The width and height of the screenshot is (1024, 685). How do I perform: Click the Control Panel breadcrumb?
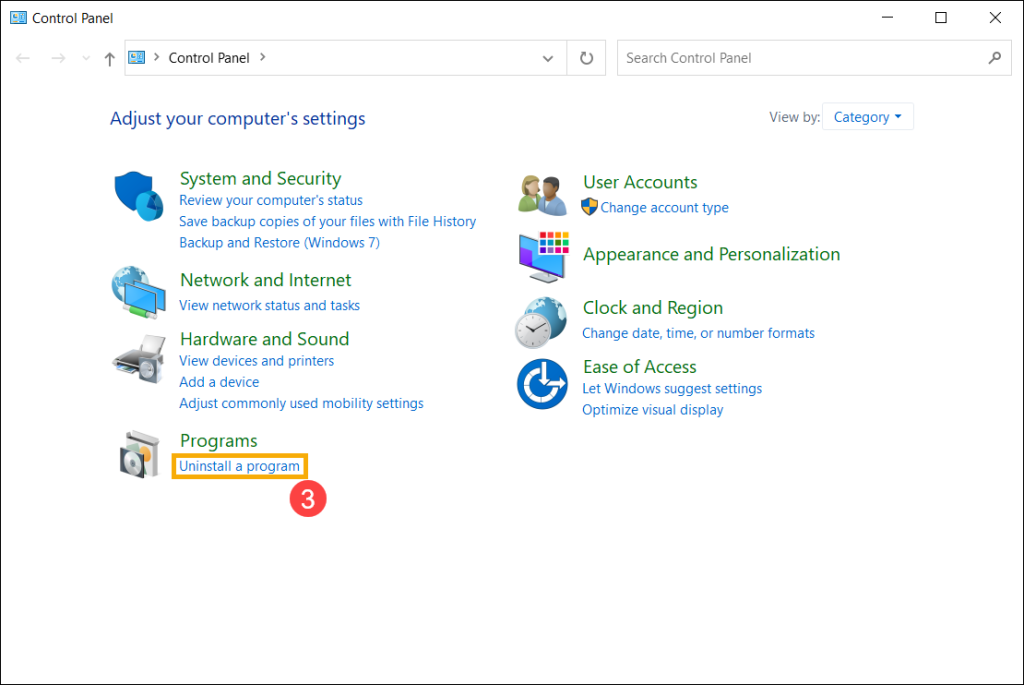coord(209,58)
